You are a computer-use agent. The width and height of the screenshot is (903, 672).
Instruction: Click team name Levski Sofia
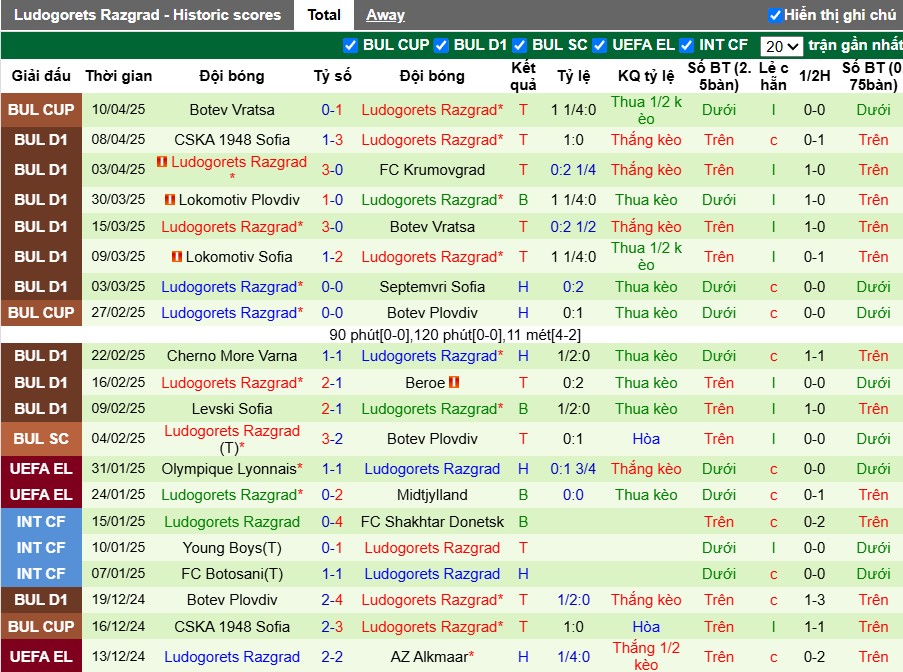[232, 409]
